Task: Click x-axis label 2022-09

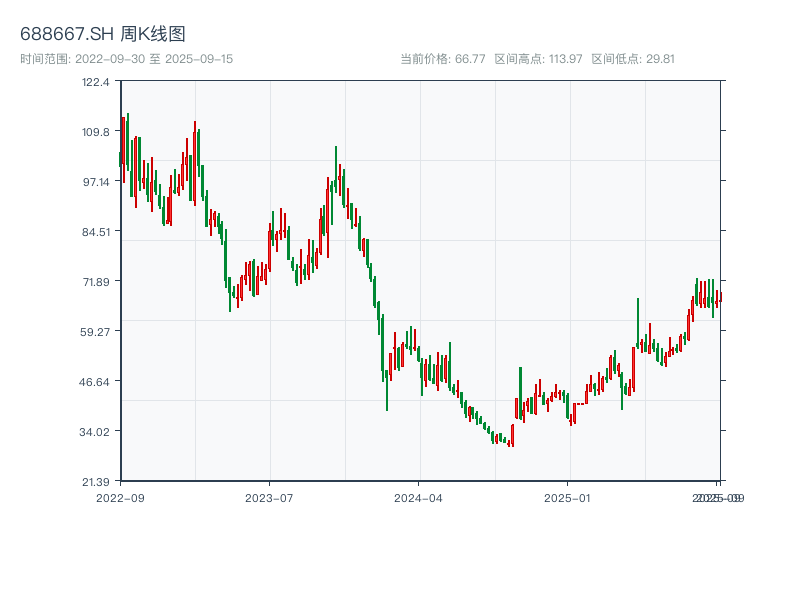Action: pos(120,498)
